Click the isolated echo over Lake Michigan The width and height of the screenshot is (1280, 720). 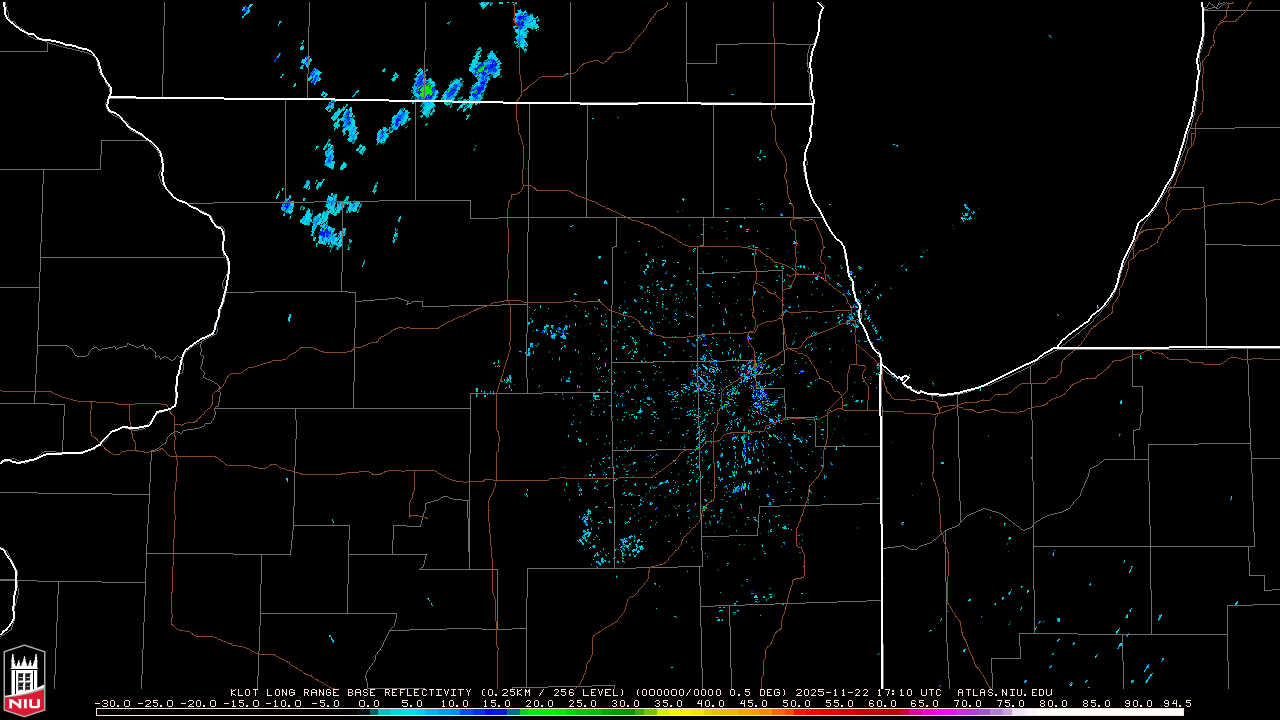[966, 213]
